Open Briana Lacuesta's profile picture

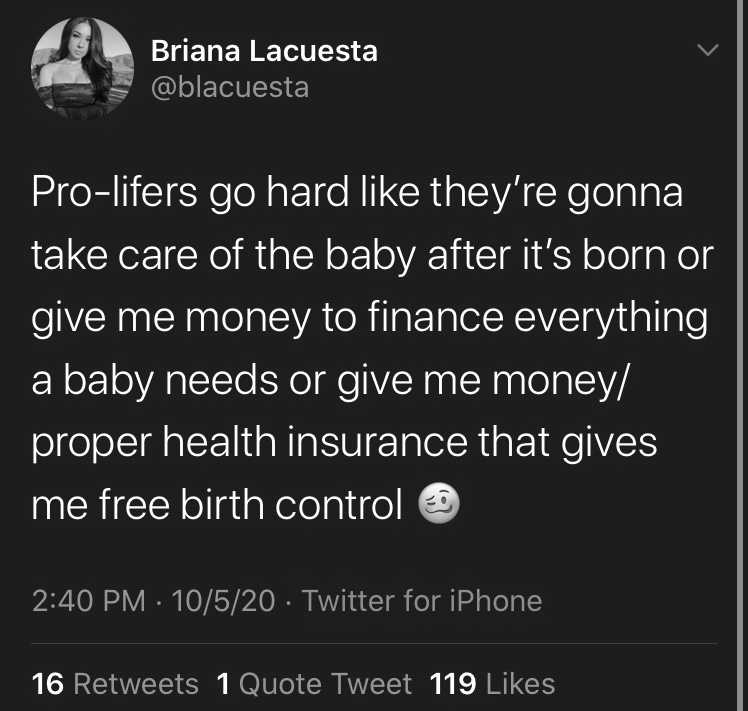[82, 68]
